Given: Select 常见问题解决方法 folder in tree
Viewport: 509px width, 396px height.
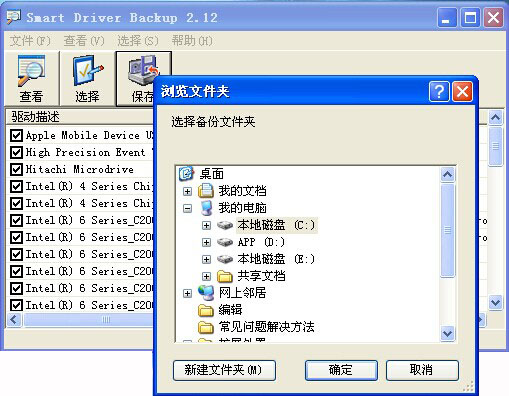Looking at the screenshot, I should (266, 327).
